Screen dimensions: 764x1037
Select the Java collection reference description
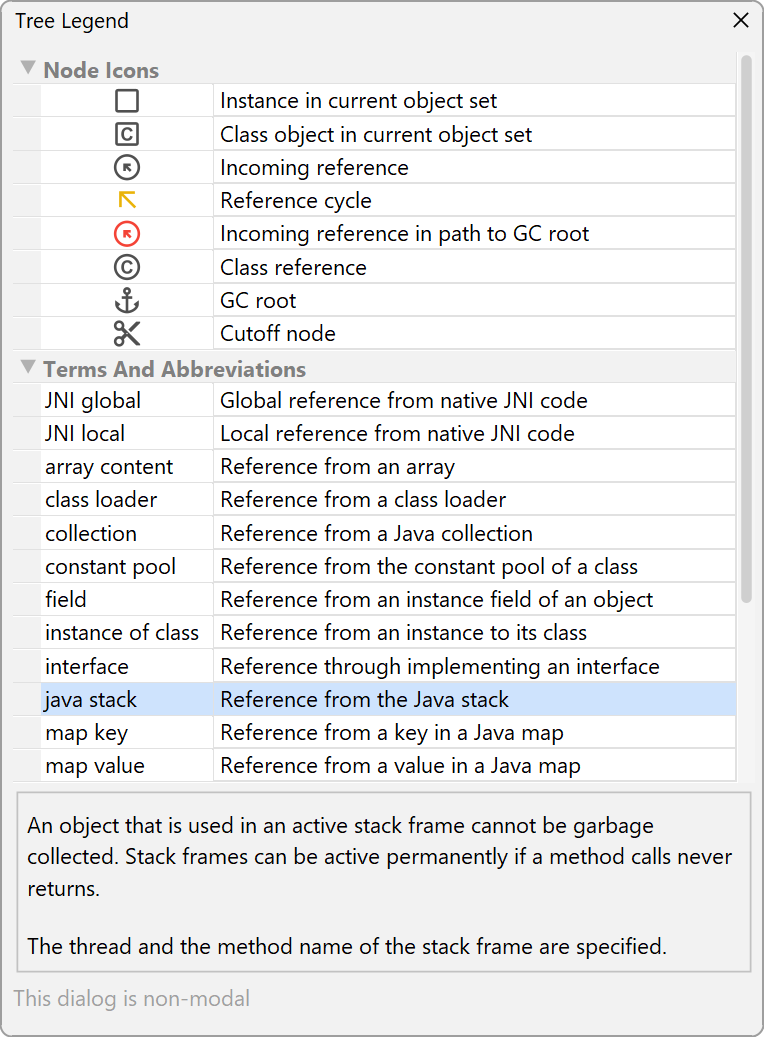click(x=376, y=534)
